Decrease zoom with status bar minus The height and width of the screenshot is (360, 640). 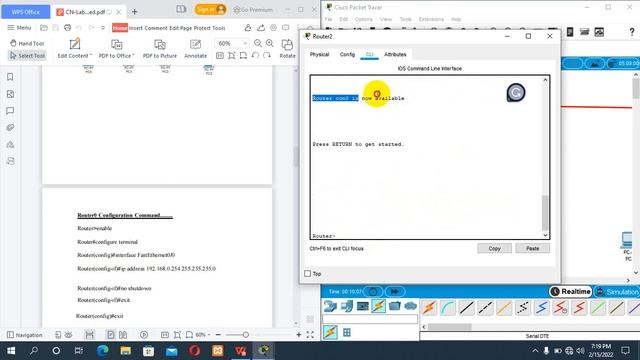click(x=218, y=335)
